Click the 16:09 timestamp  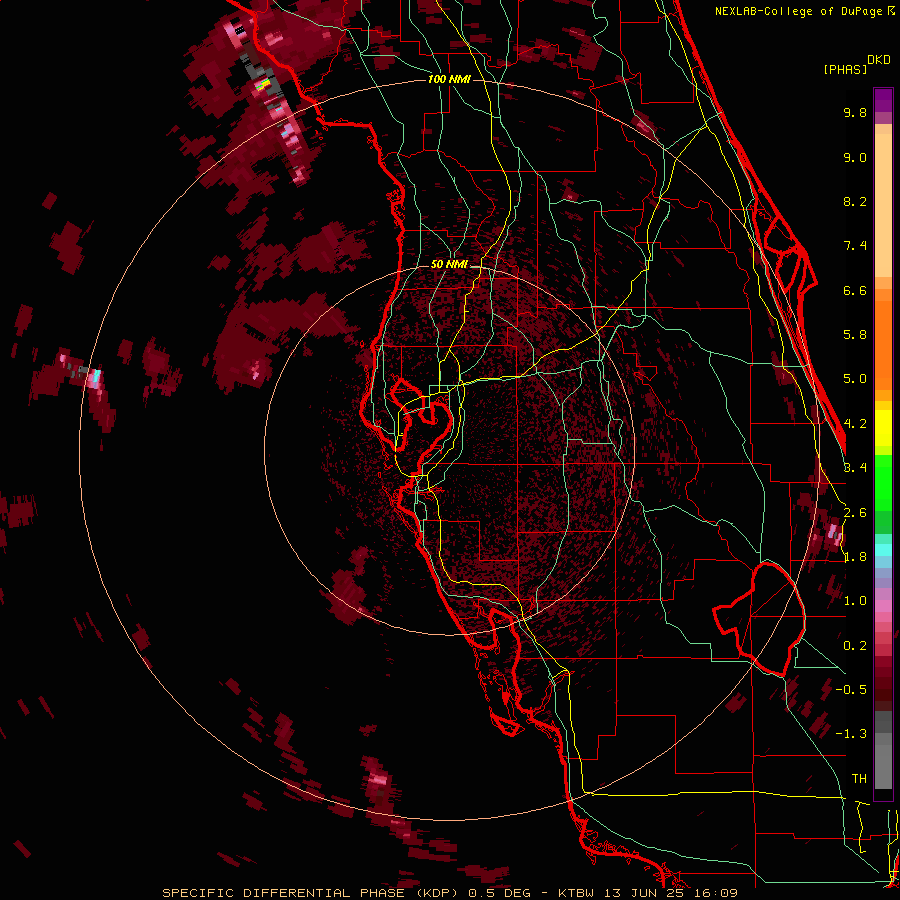pos(714,893)
